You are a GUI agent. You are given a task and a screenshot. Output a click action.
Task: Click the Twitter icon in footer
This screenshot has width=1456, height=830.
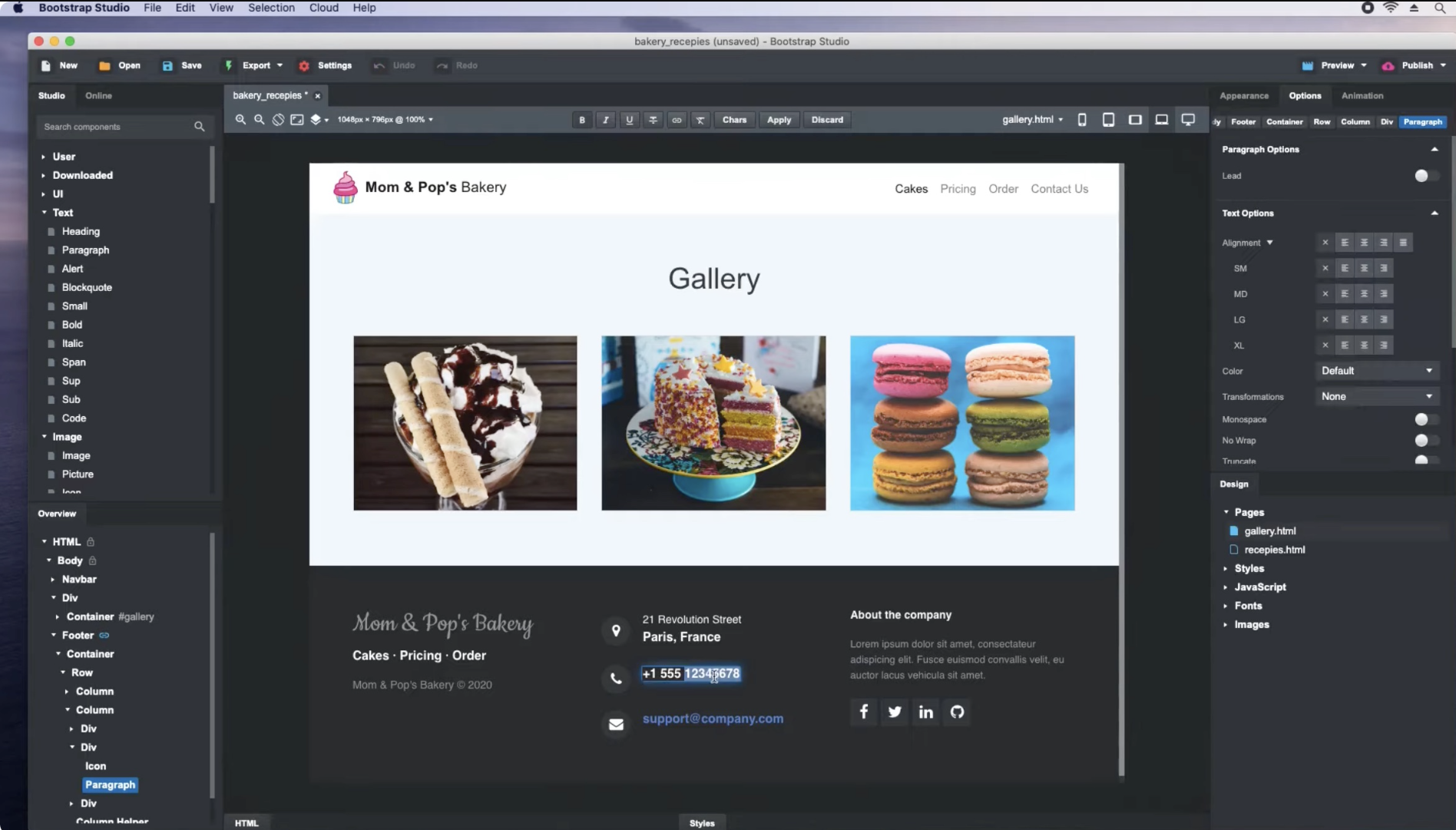[x=895, y=712]
